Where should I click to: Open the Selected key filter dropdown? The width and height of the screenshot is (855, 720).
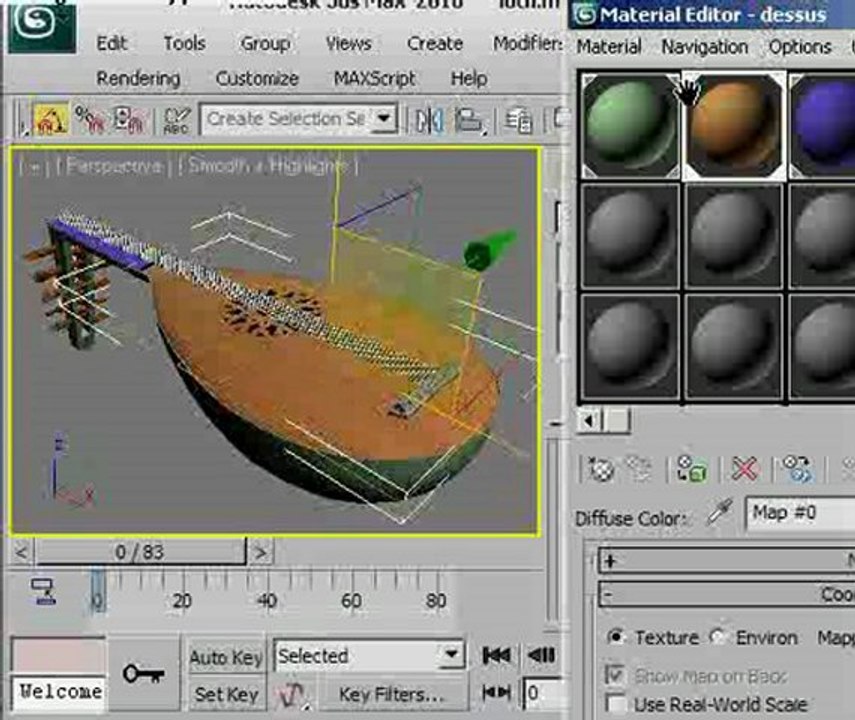click(x=451, y=653)
